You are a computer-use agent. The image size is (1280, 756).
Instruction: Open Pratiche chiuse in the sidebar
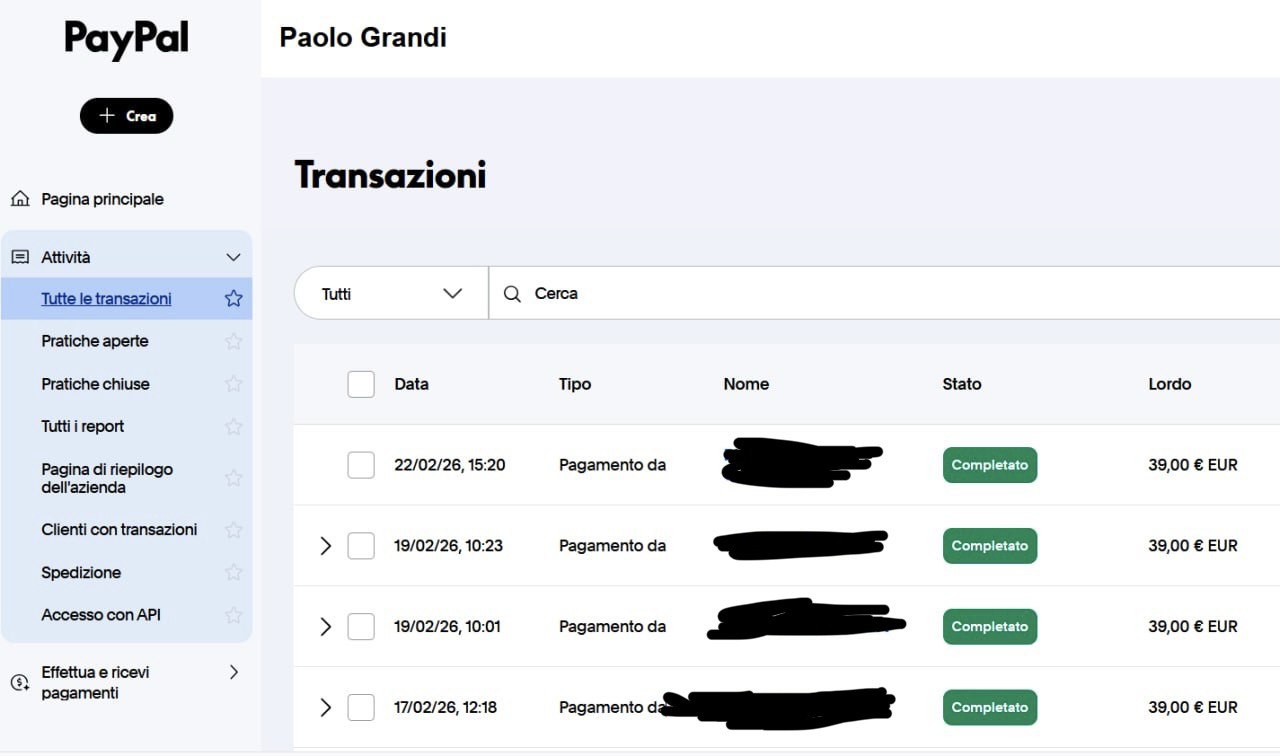pos(95,384)
